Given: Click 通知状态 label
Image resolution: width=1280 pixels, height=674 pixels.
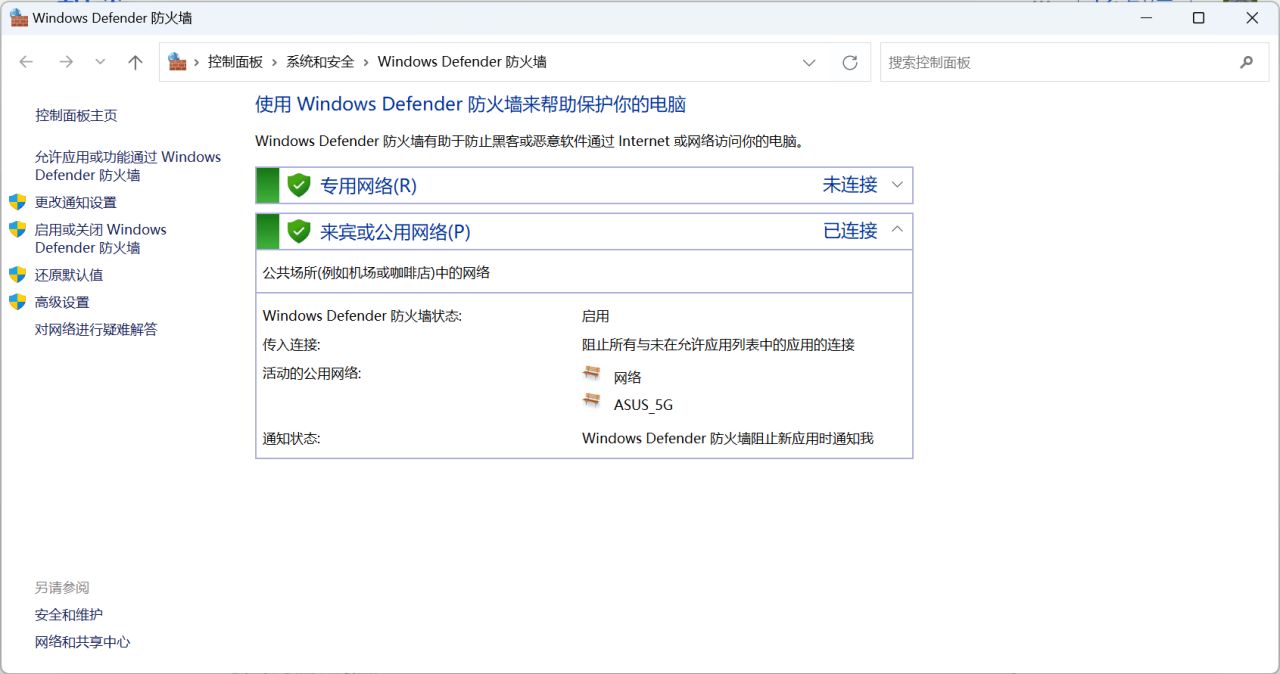Looking at the screenshot, I should click(291, 438).
